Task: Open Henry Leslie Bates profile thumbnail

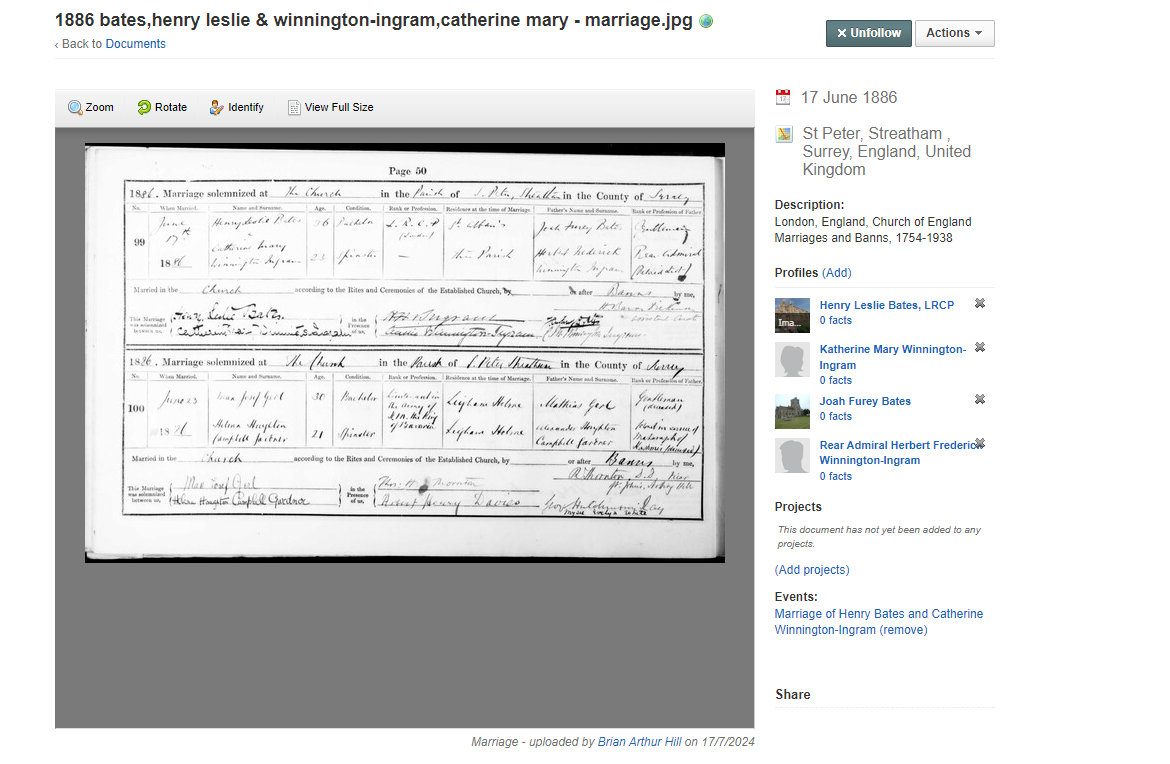Action: click(792, 314)
